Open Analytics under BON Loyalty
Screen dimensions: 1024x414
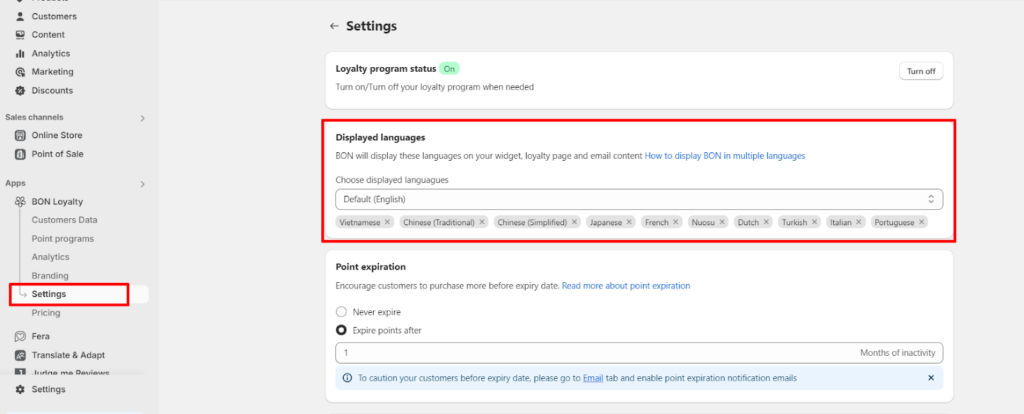point(50,257)
